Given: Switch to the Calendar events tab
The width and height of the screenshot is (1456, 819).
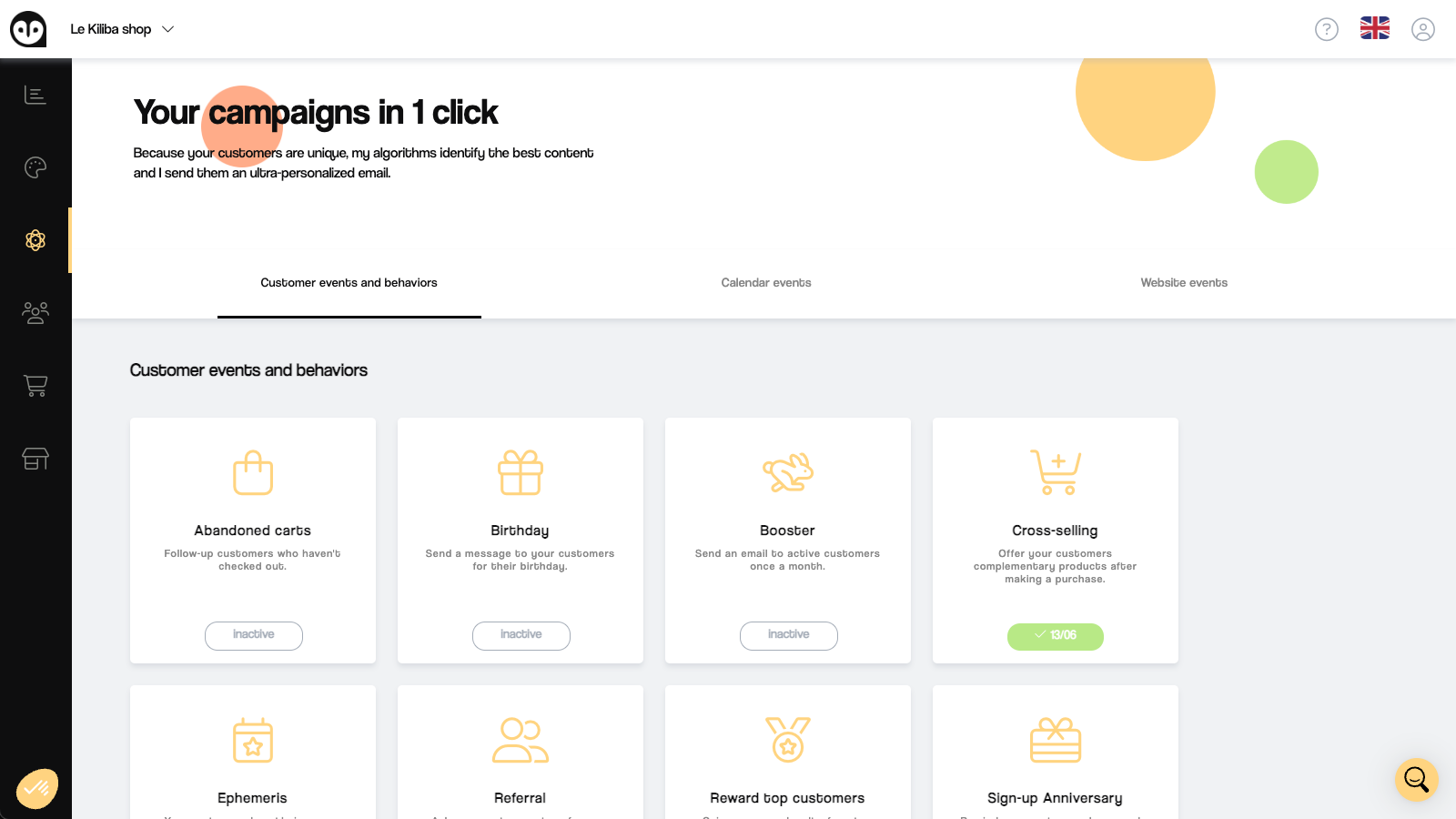Looking at the screenshot, I should click(x=765, y=283).
